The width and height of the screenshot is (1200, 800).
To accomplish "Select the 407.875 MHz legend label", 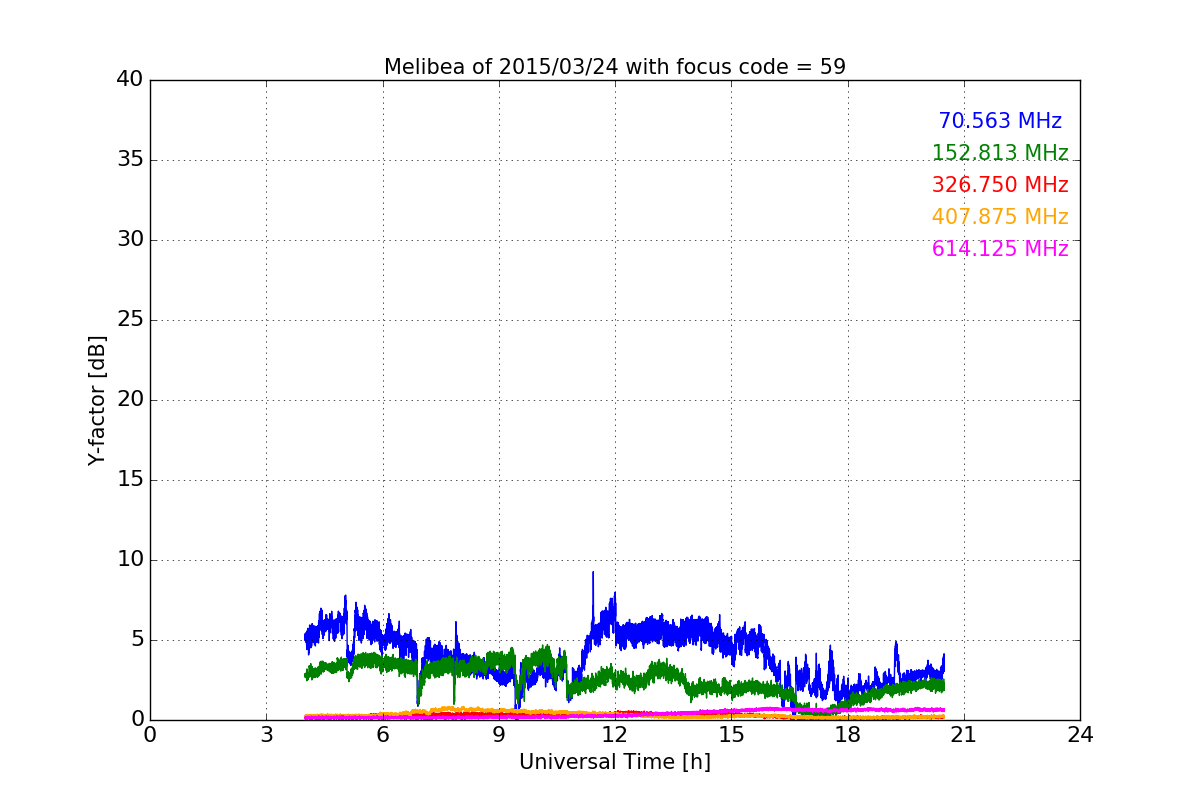I will 1000,217.
